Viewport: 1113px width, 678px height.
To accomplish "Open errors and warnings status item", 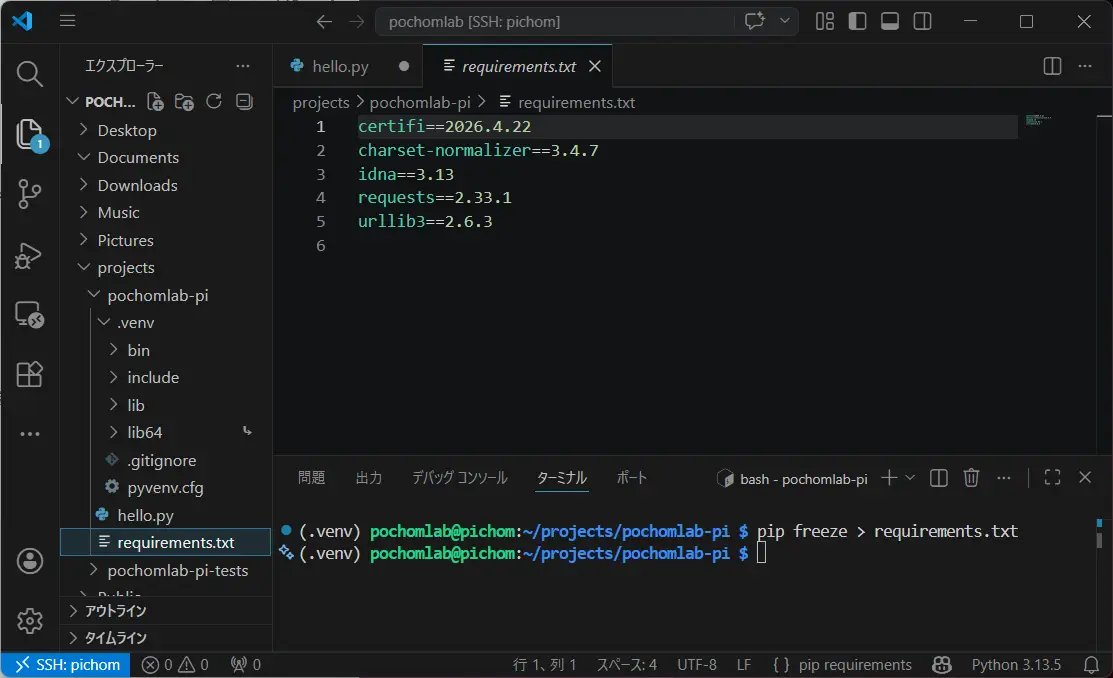I will 175,665.
